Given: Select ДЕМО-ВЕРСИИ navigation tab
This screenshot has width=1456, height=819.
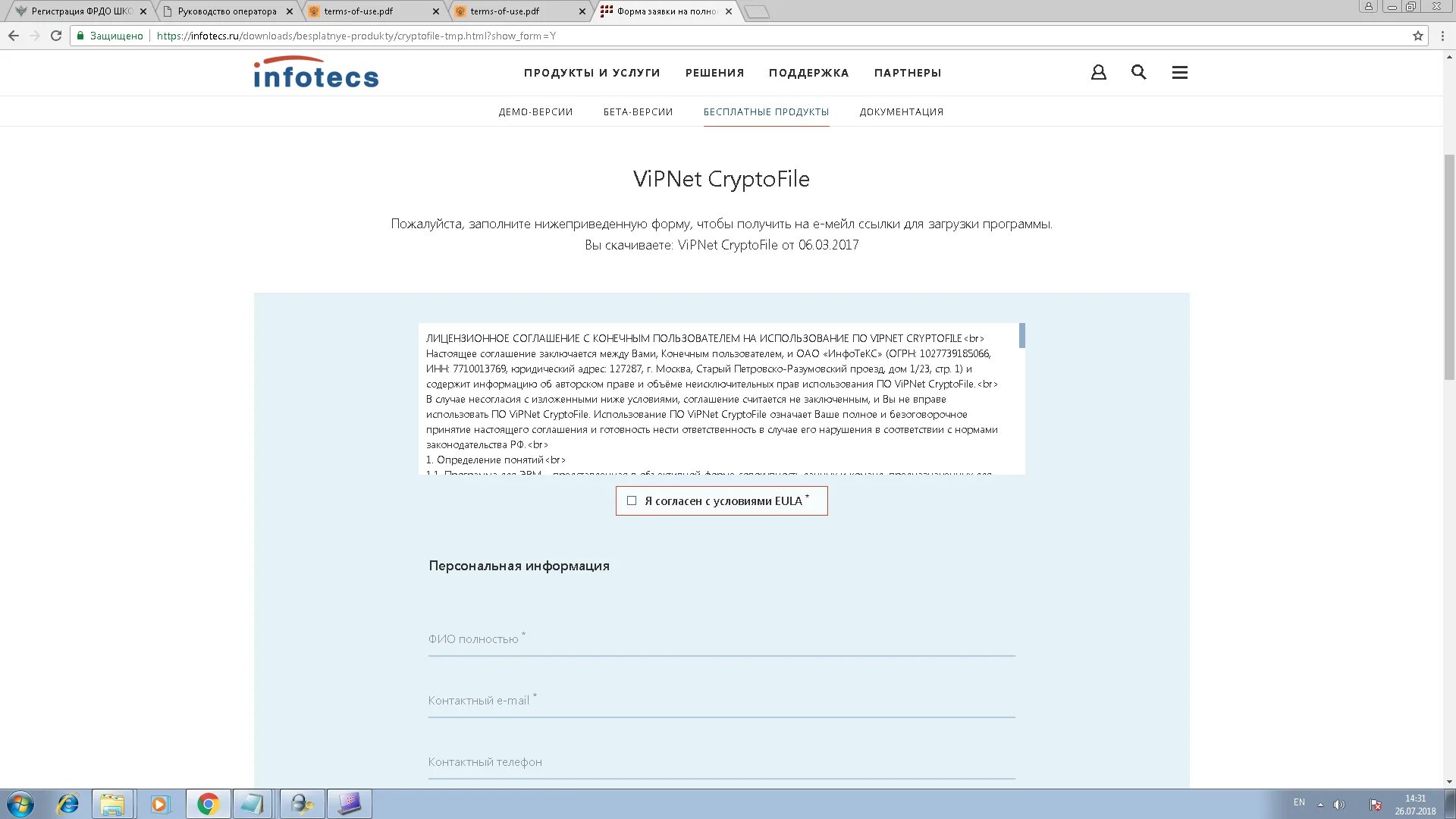Looking at the screenshot, I should coord(535,111).
